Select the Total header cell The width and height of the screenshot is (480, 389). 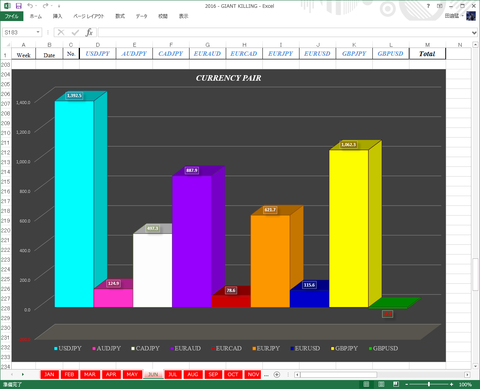point(427,54)
